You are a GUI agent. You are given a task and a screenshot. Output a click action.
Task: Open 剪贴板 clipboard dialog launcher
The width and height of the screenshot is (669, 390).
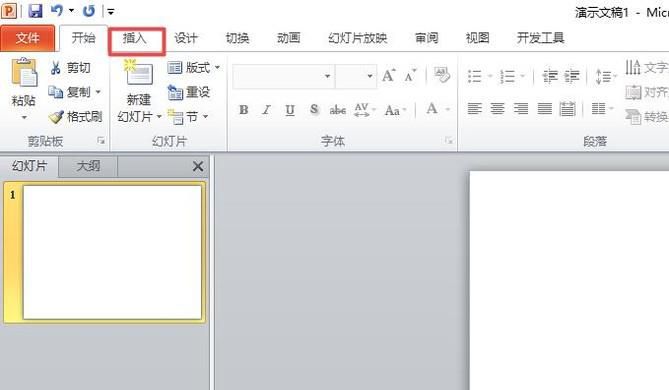101,140
